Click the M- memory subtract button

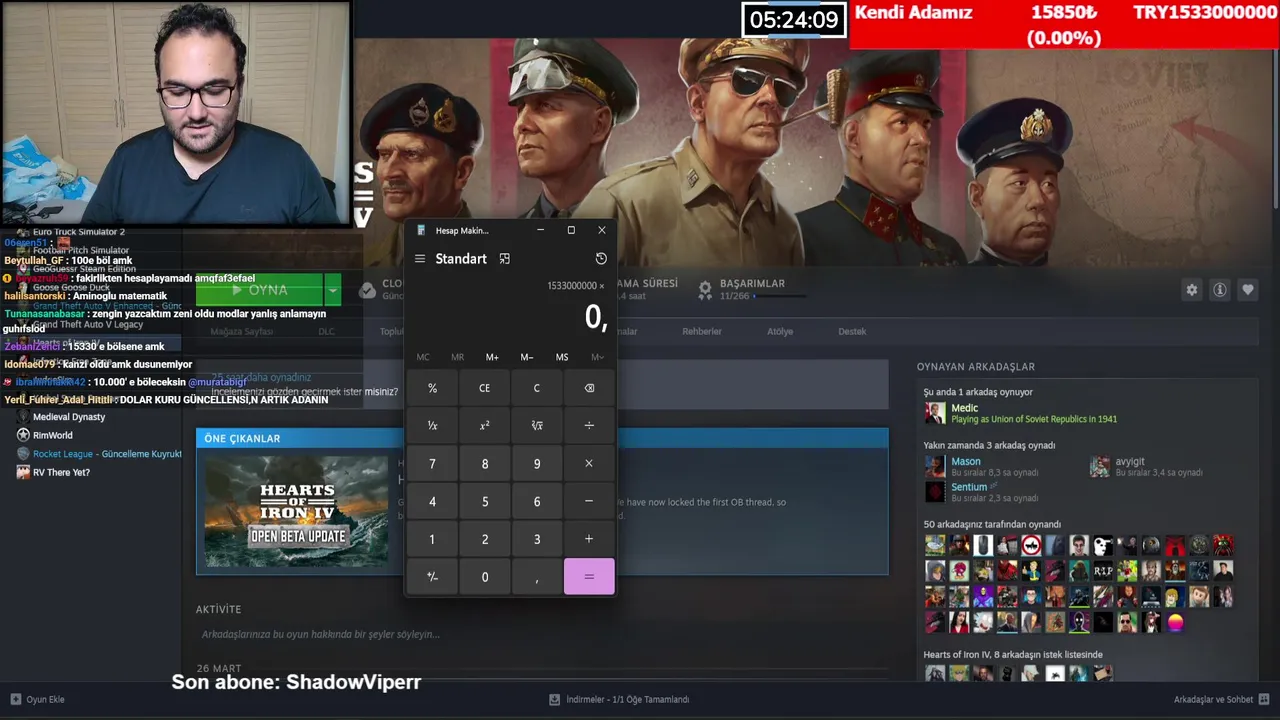coord(527,357)
